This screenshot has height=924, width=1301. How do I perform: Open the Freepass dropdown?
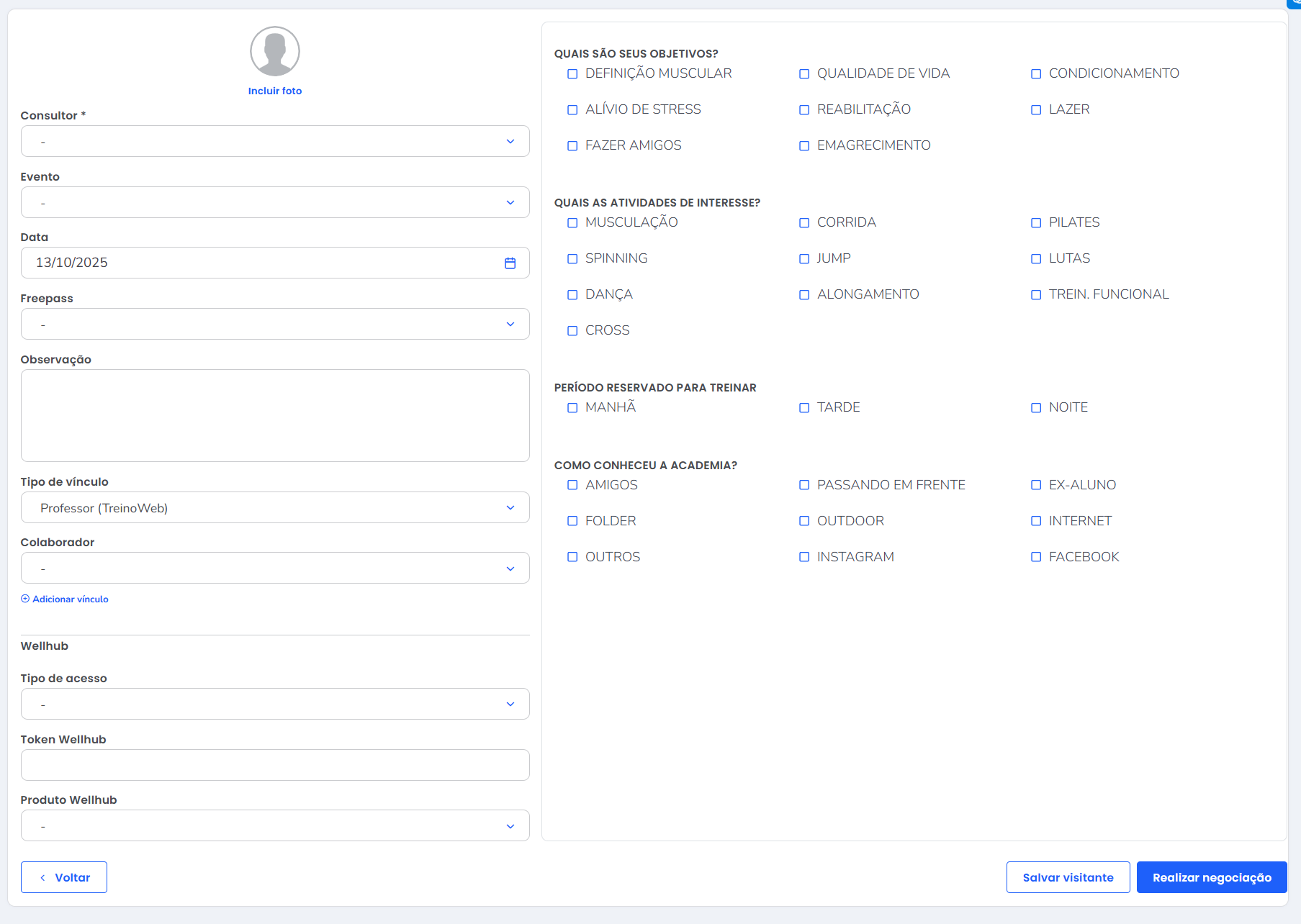click(274, 325)
